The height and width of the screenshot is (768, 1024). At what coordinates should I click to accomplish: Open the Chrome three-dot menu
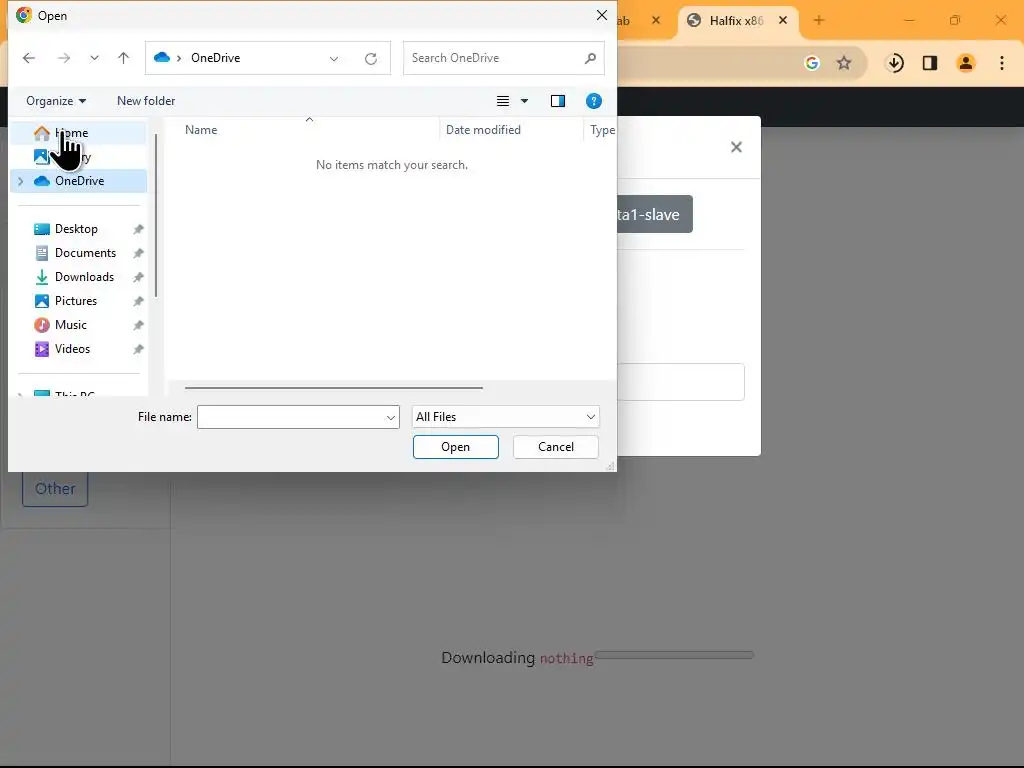coord(1002,63)
